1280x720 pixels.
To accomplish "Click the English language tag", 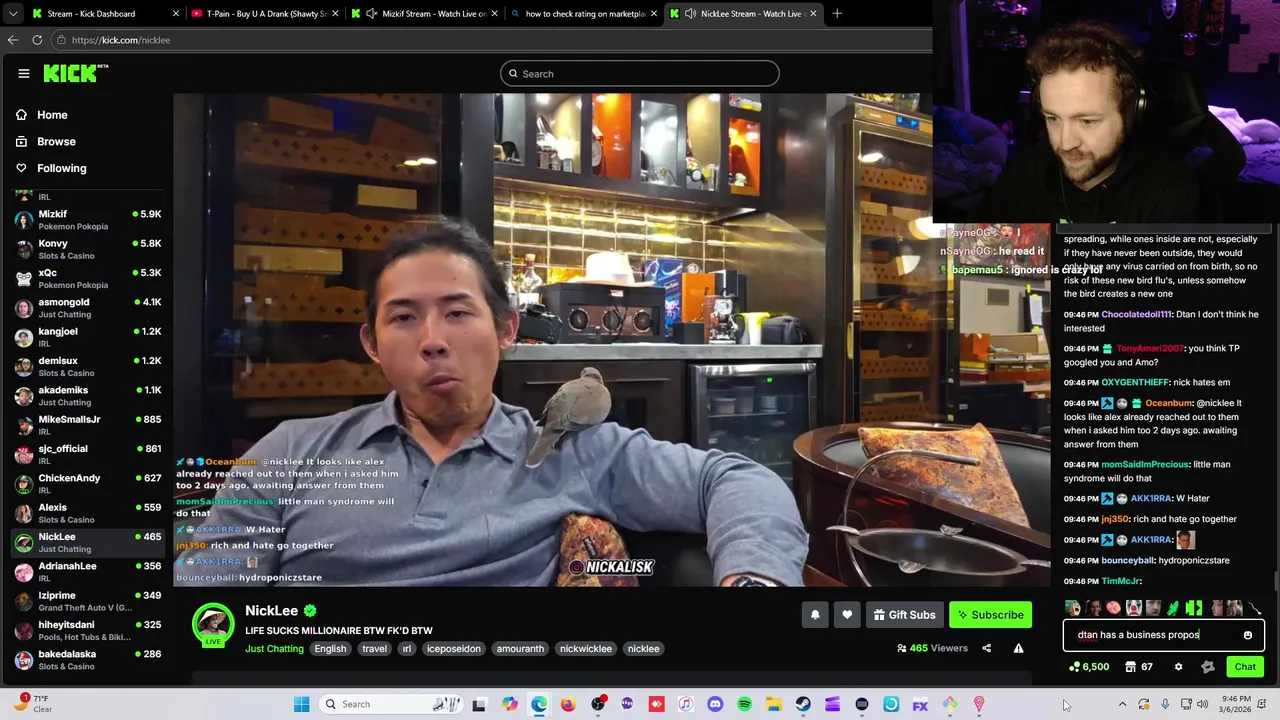I will click(330, 649).
